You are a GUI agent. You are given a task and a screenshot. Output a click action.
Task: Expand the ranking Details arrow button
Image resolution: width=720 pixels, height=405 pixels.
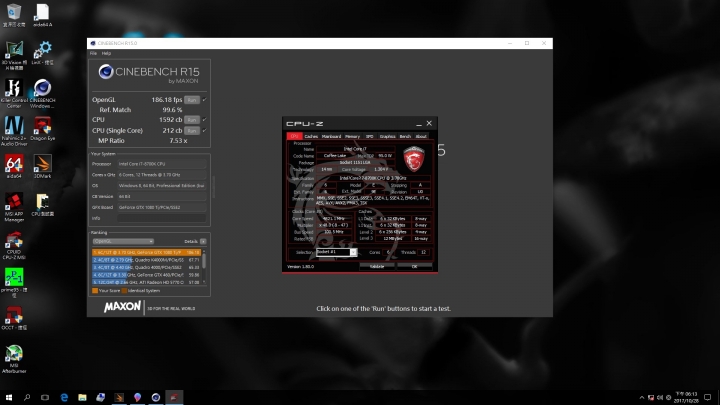[203, 241]
